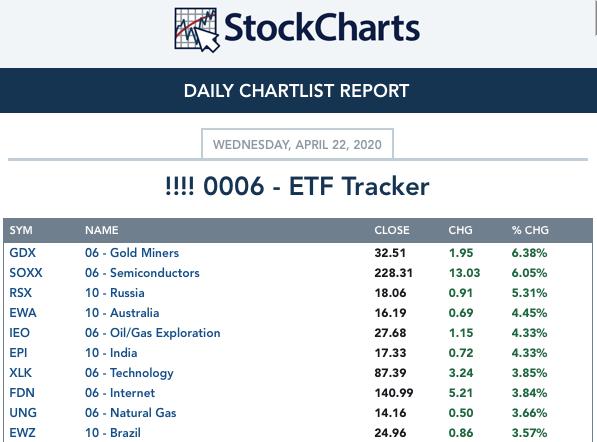The width and height of the screenshot is (597, 442).
Task: Open the 10 - Russia name link
Action: 115,293
